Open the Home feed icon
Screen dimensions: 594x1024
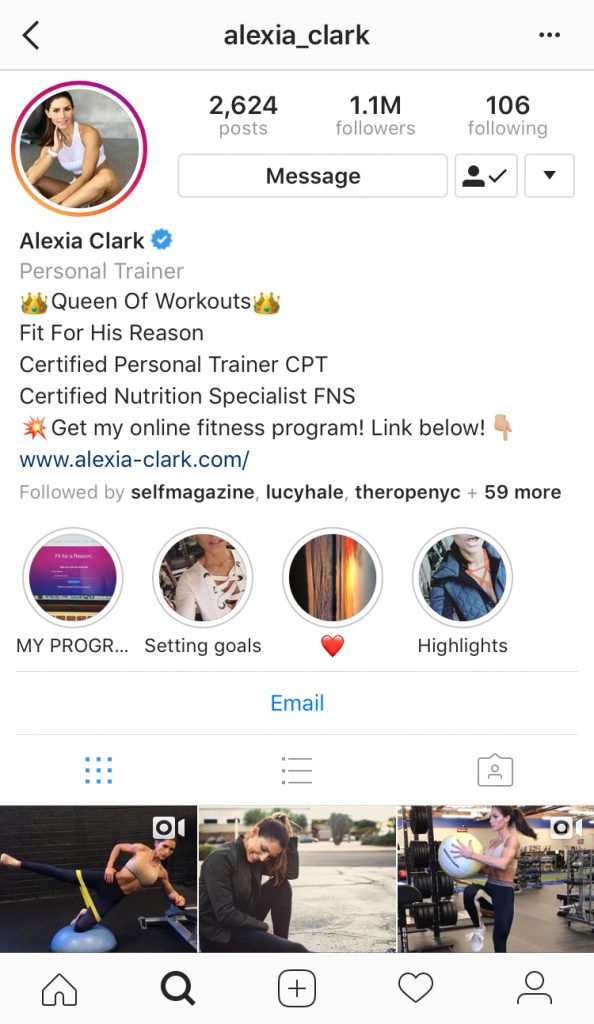[59, 988]
